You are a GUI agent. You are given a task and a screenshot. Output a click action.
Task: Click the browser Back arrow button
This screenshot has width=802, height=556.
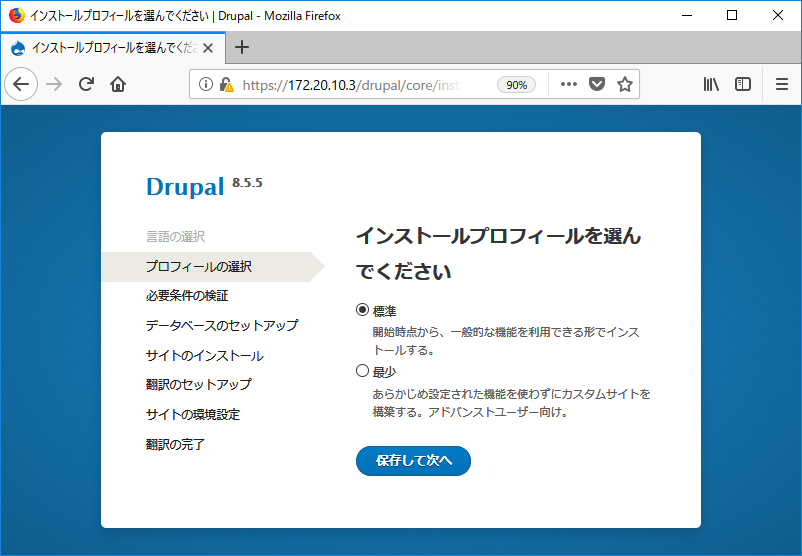click(21, 84)
